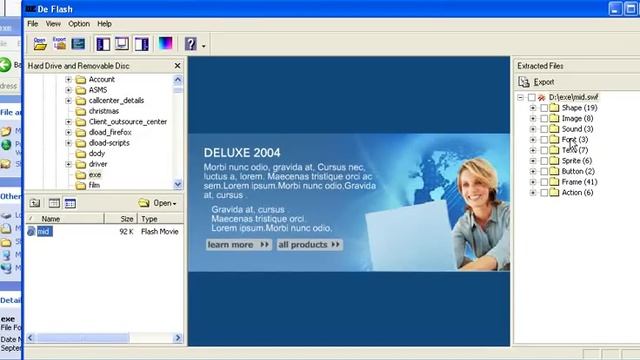Check the Frame (41) checkbox
This screenshot has height=360, width=640.
pos(544,182)
